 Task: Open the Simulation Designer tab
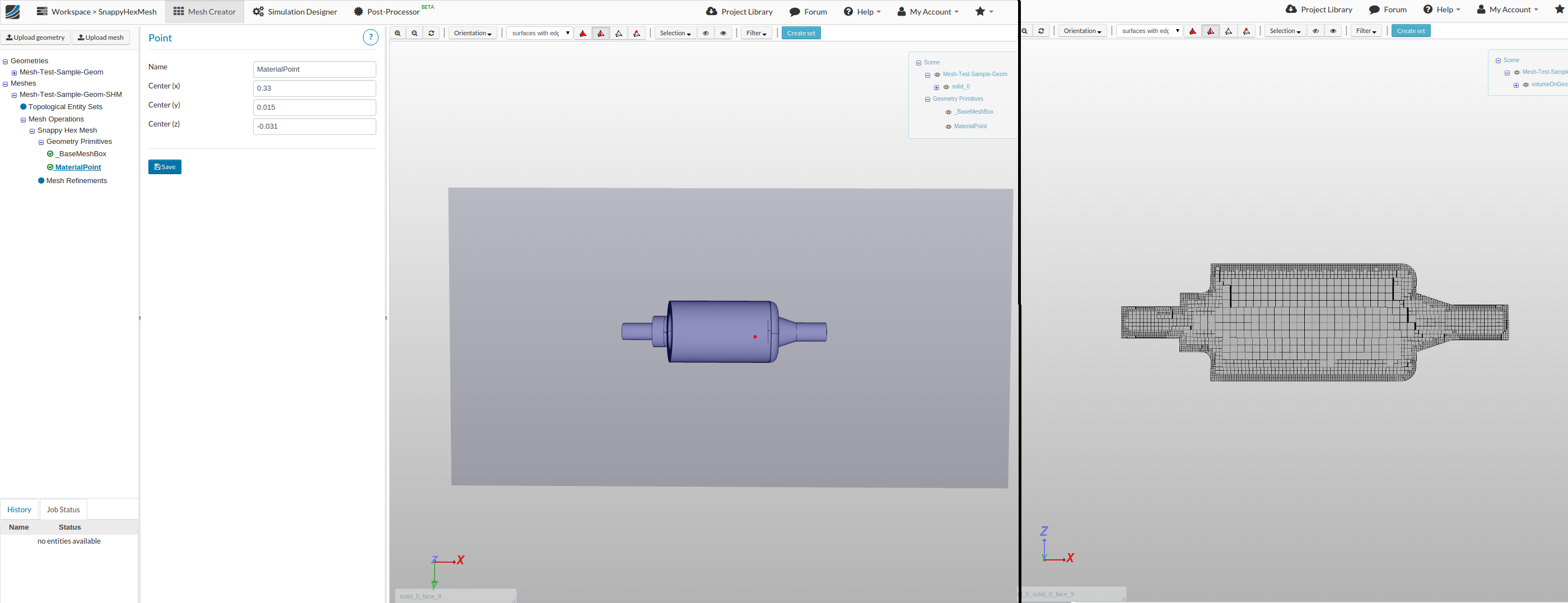[x=295, y=12]
